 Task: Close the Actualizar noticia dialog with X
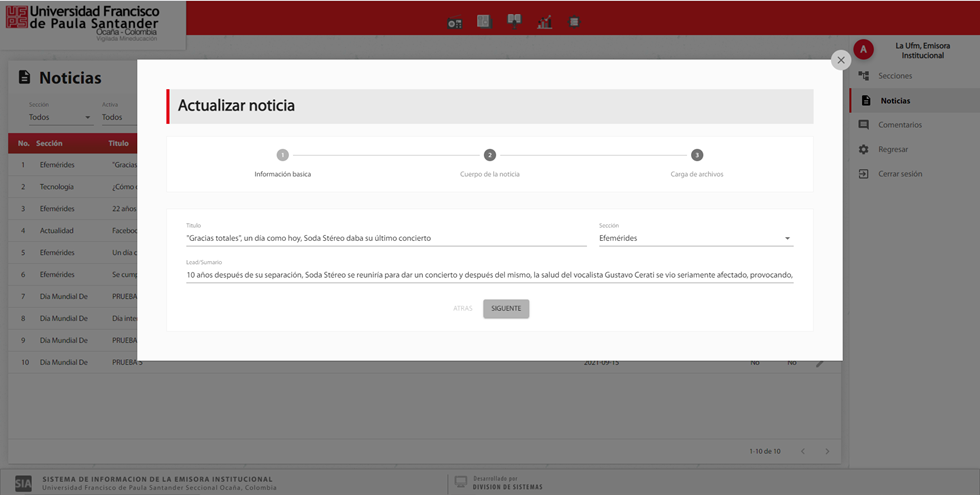click(841, 60)
